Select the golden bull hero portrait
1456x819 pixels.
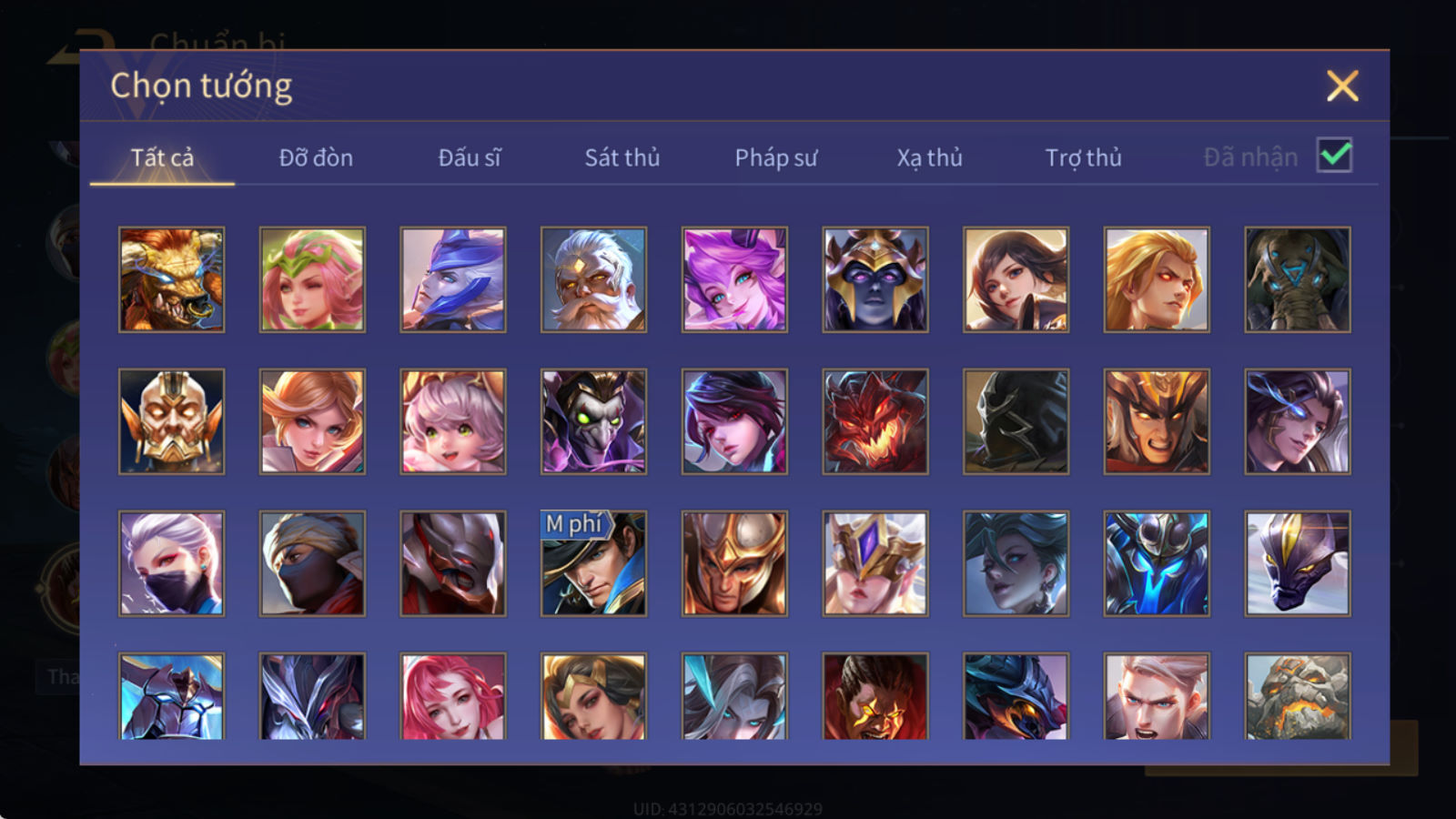tap(171, 279)
